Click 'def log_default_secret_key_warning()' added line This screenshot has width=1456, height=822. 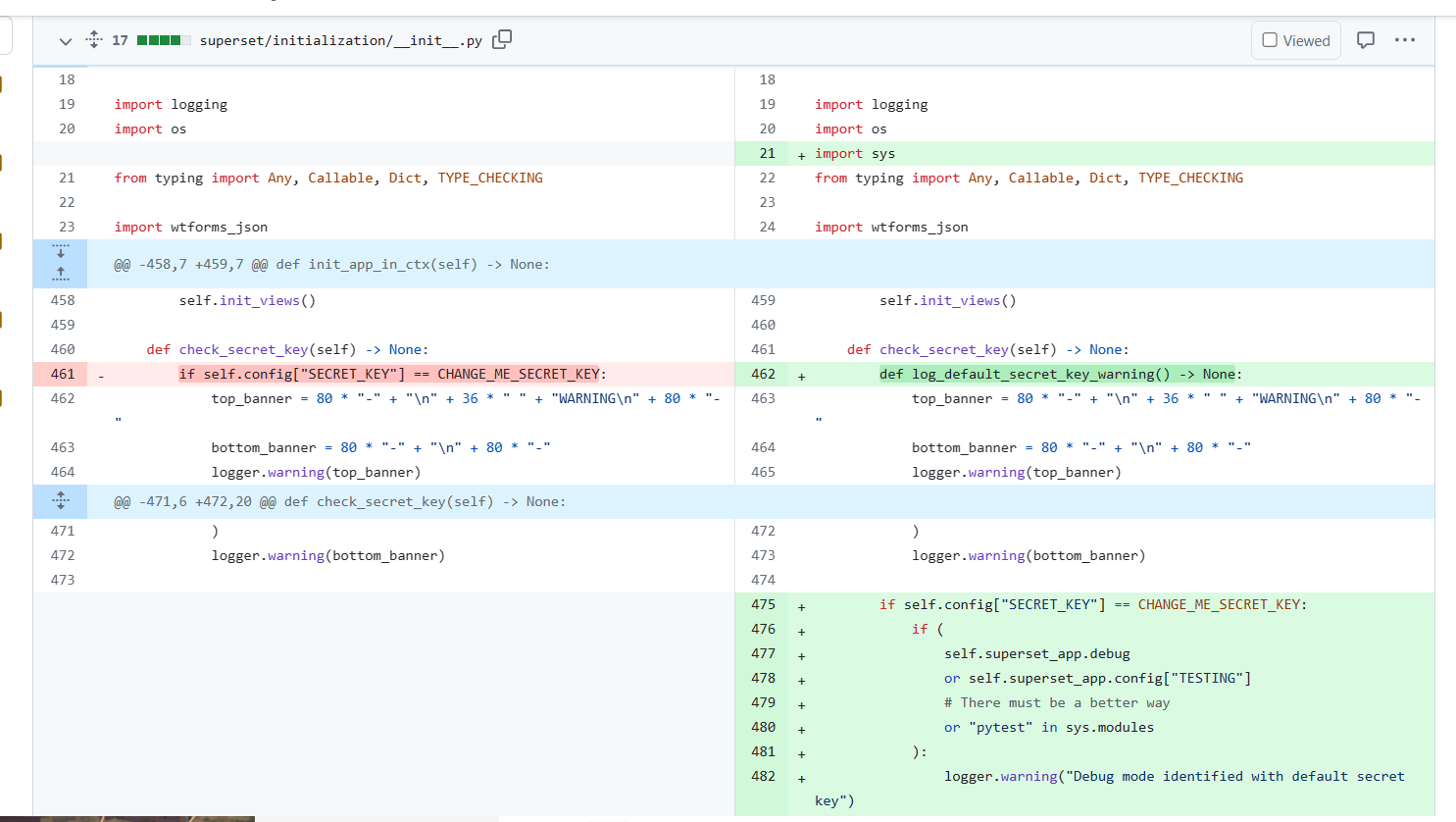[1061, 374]
